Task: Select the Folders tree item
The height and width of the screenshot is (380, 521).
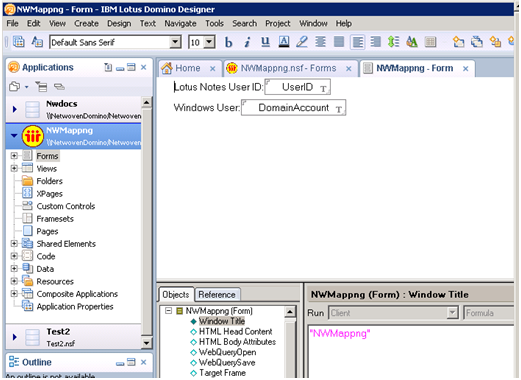Action: click(x=49, y=181)
